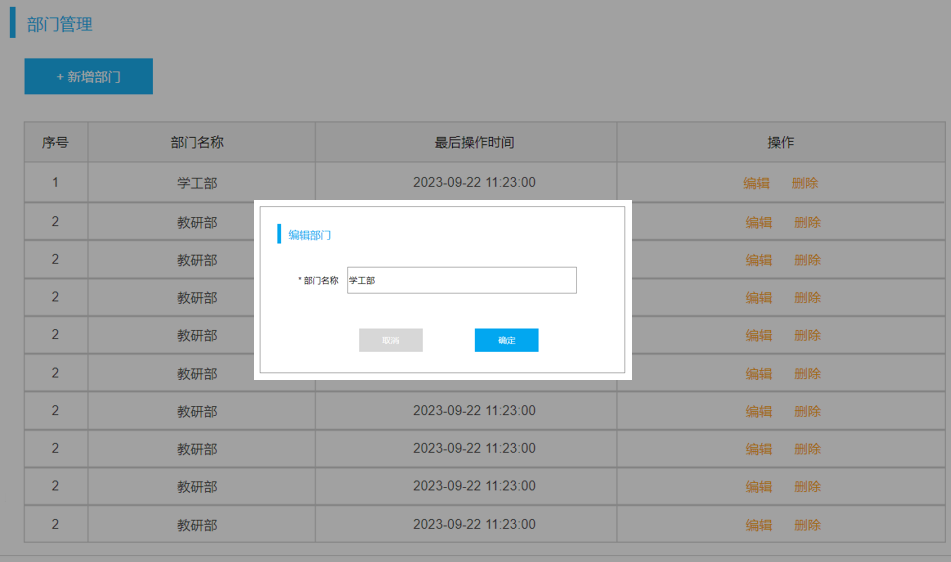Image resolution: width=951 pixels, height=562 pixels.
Task: Click 编辑 in the third table row
Action: [x=759, y=260]
